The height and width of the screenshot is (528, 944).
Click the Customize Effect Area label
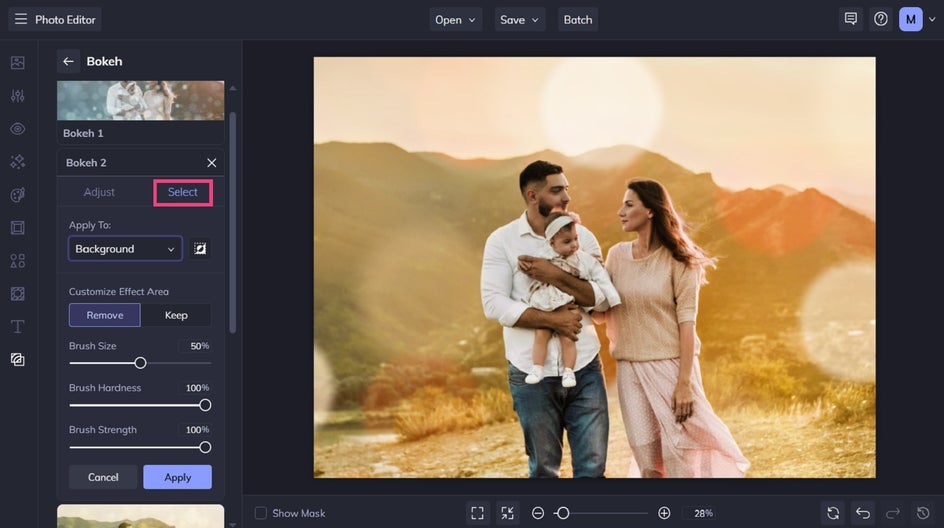[119, 291]
